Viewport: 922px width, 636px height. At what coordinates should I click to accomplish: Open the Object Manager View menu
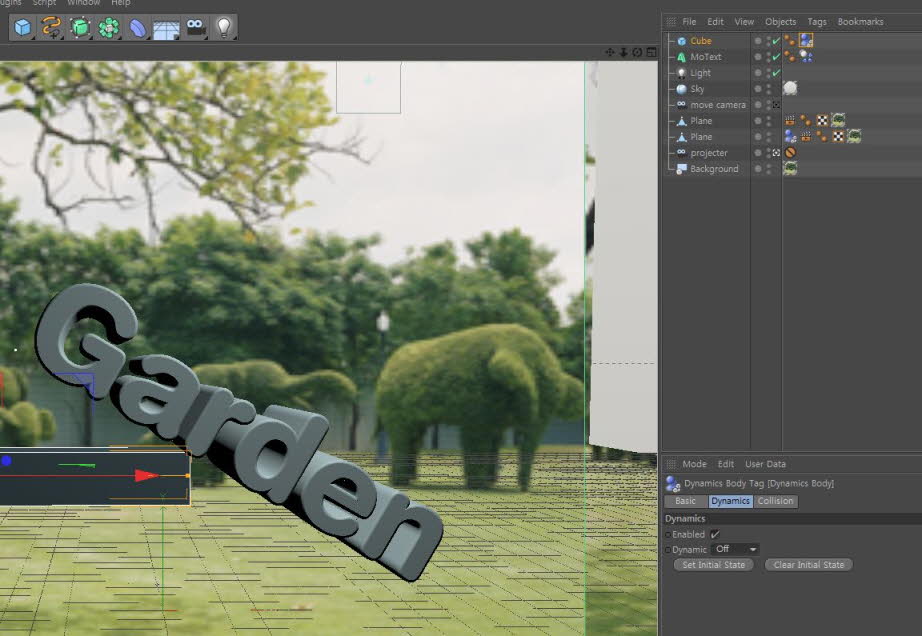[x=744, y=22]
